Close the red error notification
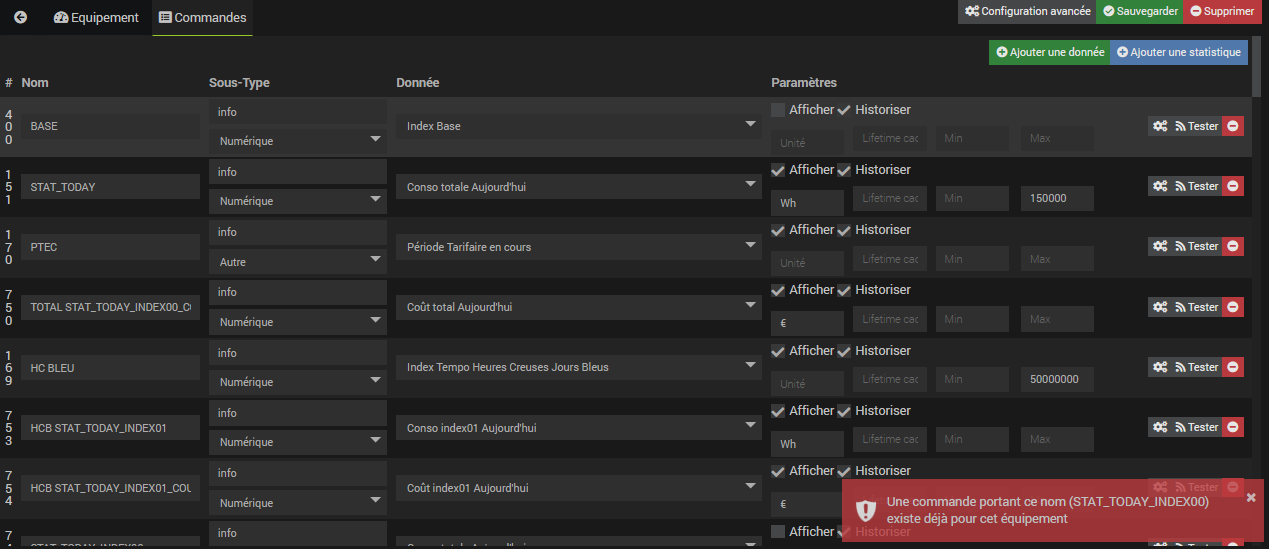The width and height of the screenshot is (1269, 549). point(1250,497)
